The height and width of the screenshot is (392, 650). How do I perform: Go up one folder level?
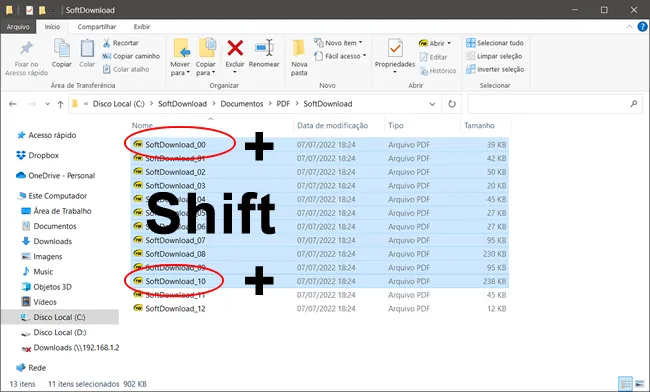click(61, 104)
